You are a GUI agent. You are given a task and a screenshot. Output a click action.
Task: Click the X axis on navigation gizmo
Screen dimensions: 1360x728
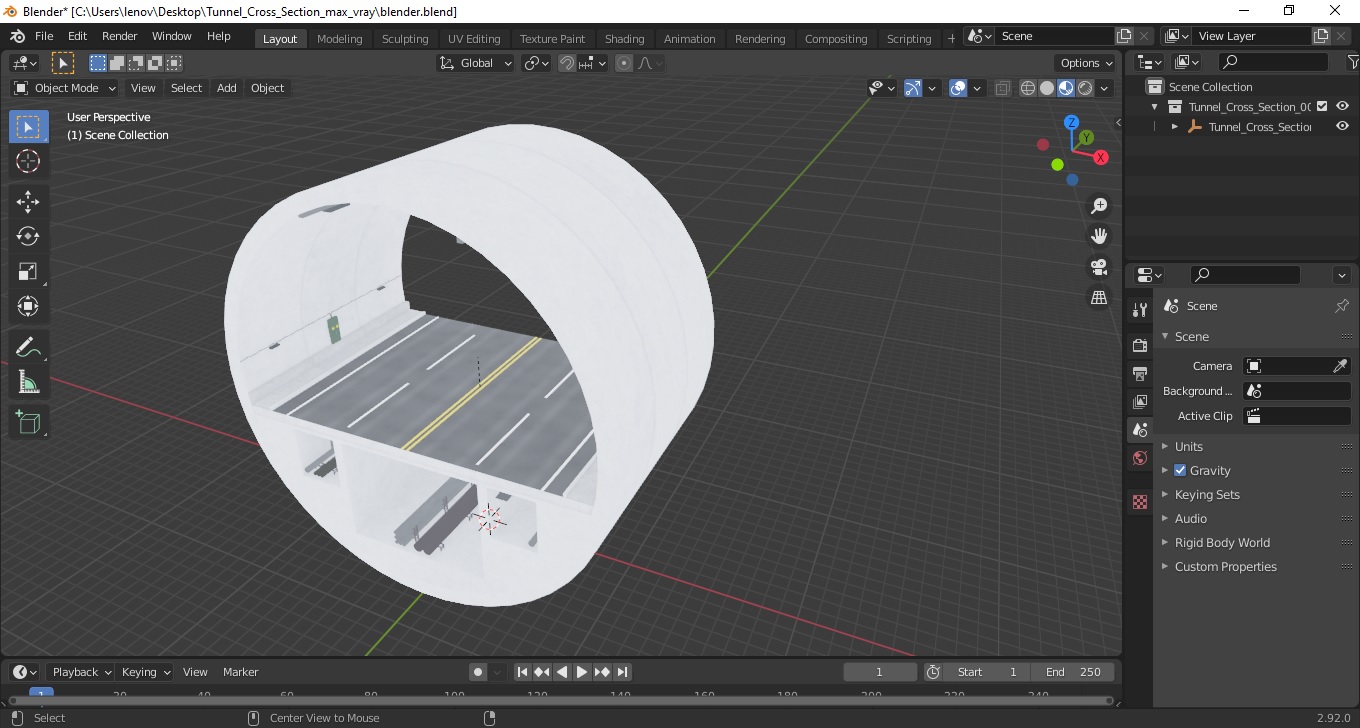pyautogui.click(x=1101, y=157)
